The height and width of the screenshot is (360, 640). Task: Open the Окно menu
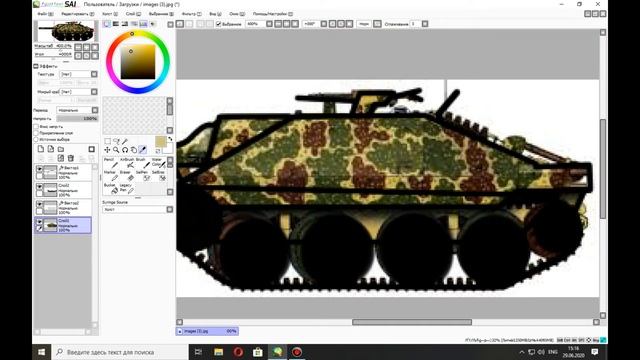tap(236, 14)
